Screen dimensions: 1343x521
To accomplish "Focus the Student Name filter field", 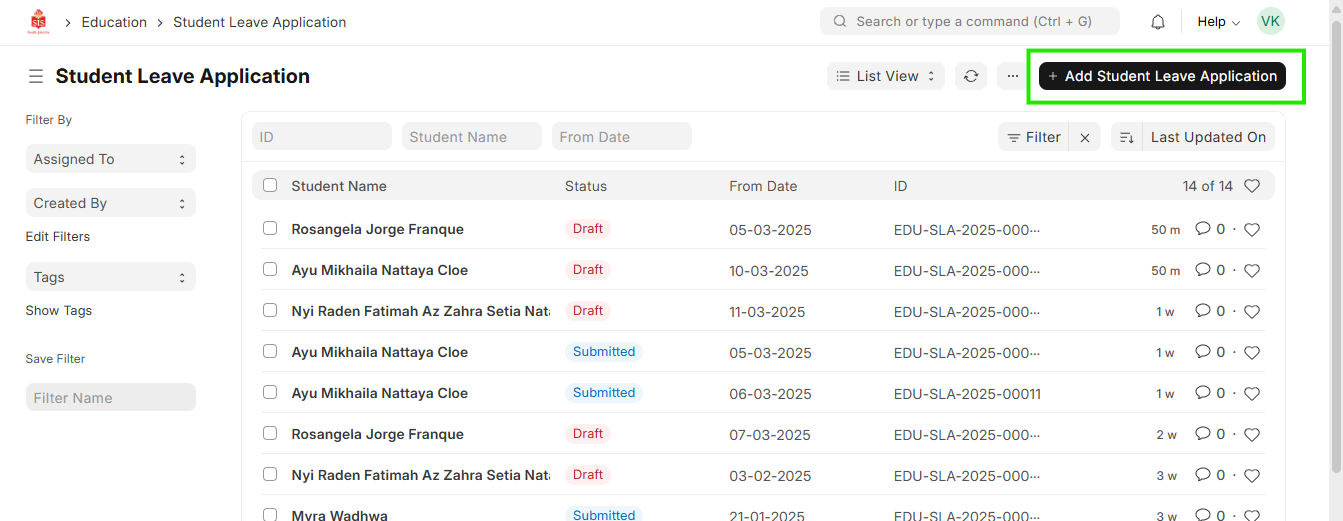I will [x=471, y=137].
